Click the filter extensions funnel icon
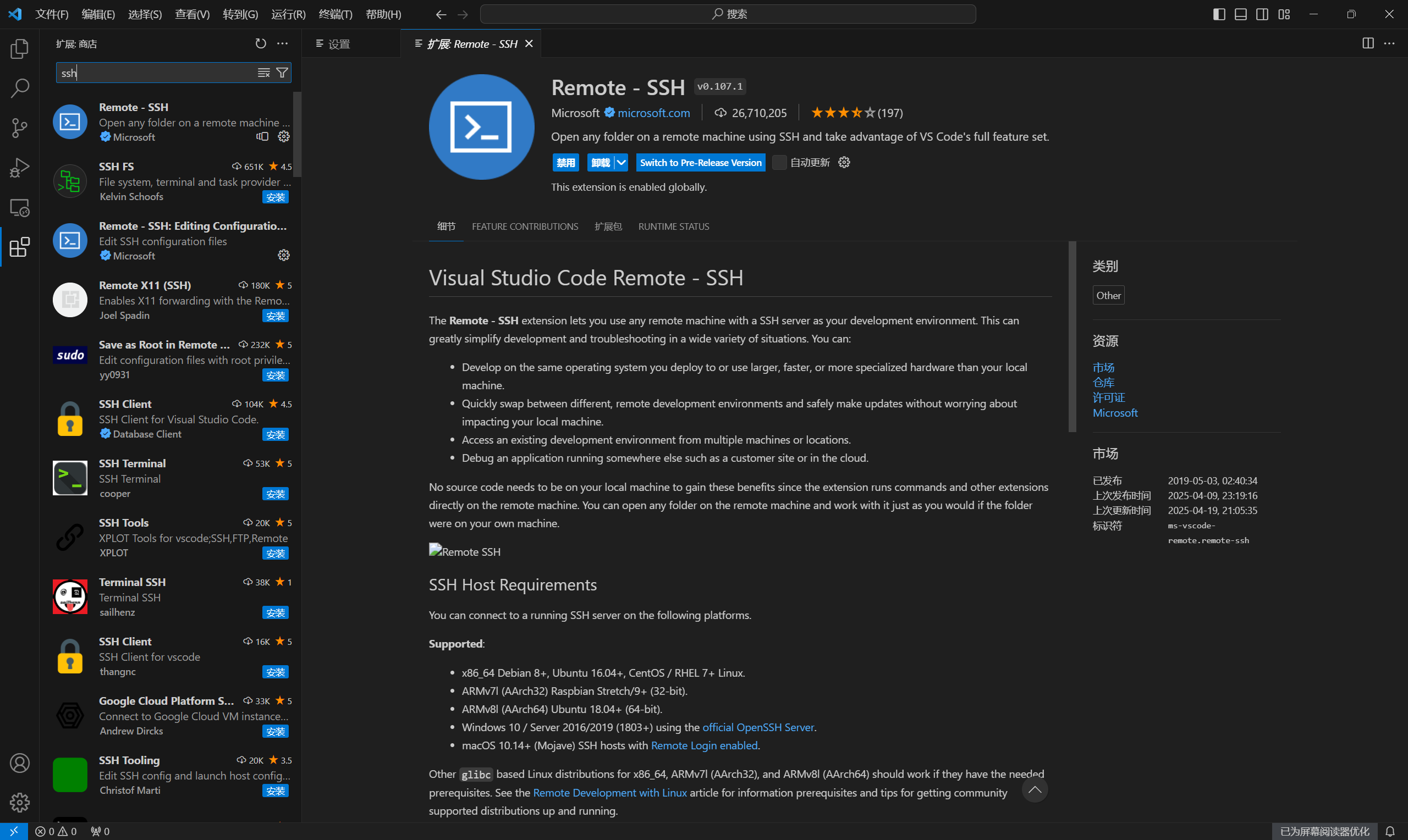Screen dimensions: 1408x840 pos(282,73)
